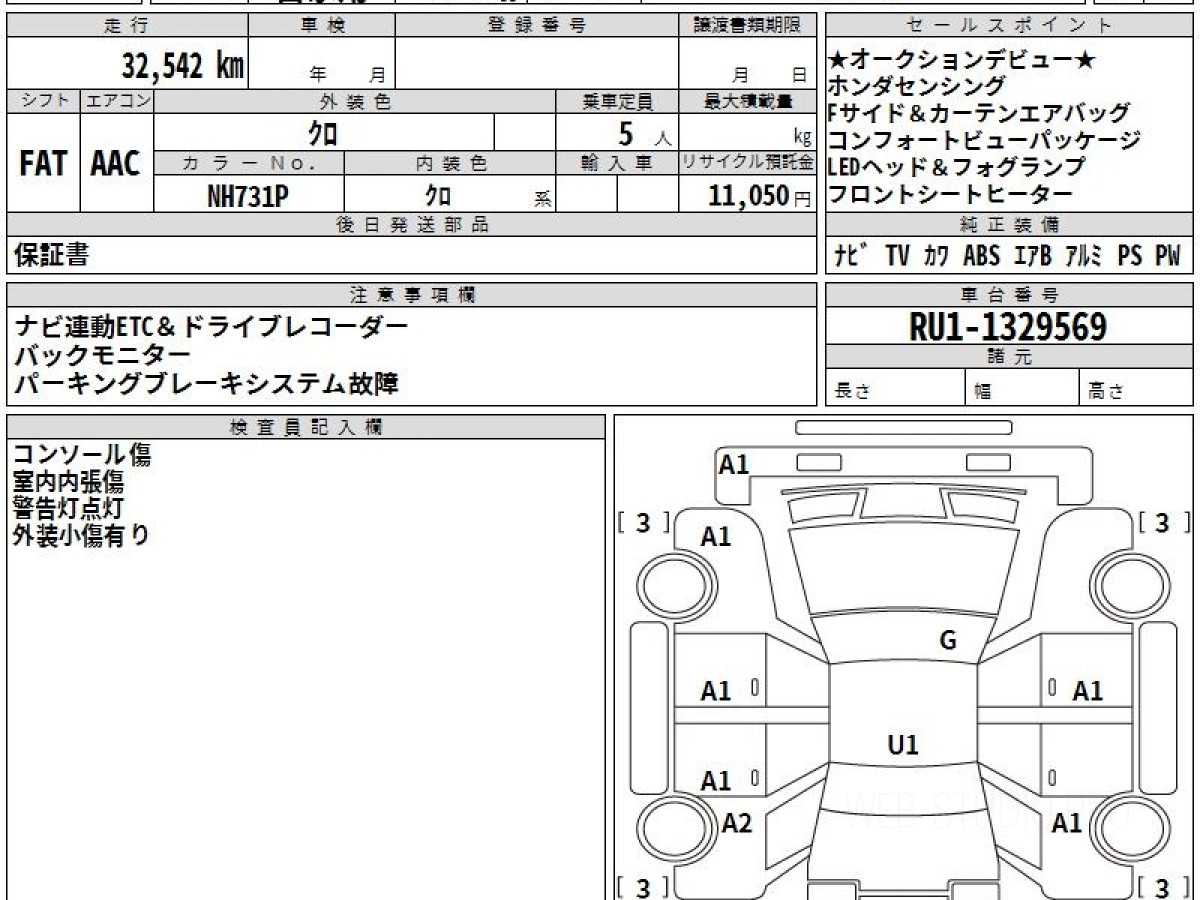Image resolution: width=1200 pixels, height=900 pixels.
Task: Click the A2 scratch mark on the diagram
Action: click(737, 823)
